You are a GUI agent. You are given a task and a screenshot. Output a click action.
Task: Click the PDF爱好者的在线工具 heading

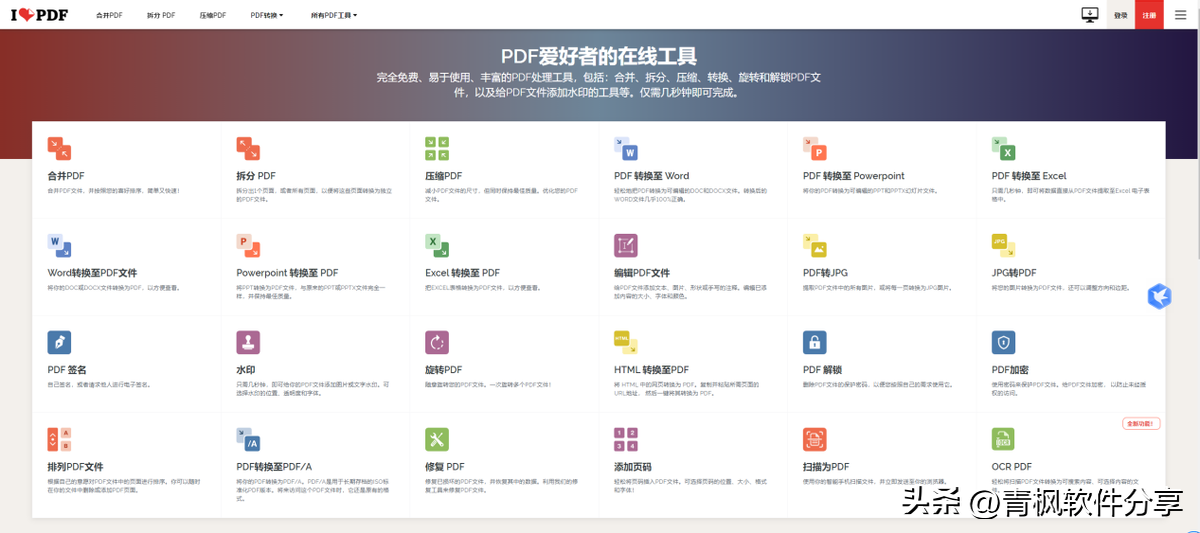(x=599, y=56)
